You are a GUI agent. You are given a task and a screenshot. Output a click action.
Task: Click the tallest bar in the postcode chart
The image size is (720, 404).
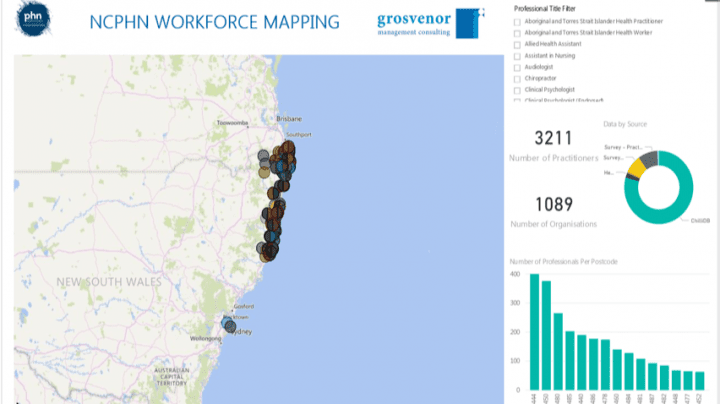point(534,331)
